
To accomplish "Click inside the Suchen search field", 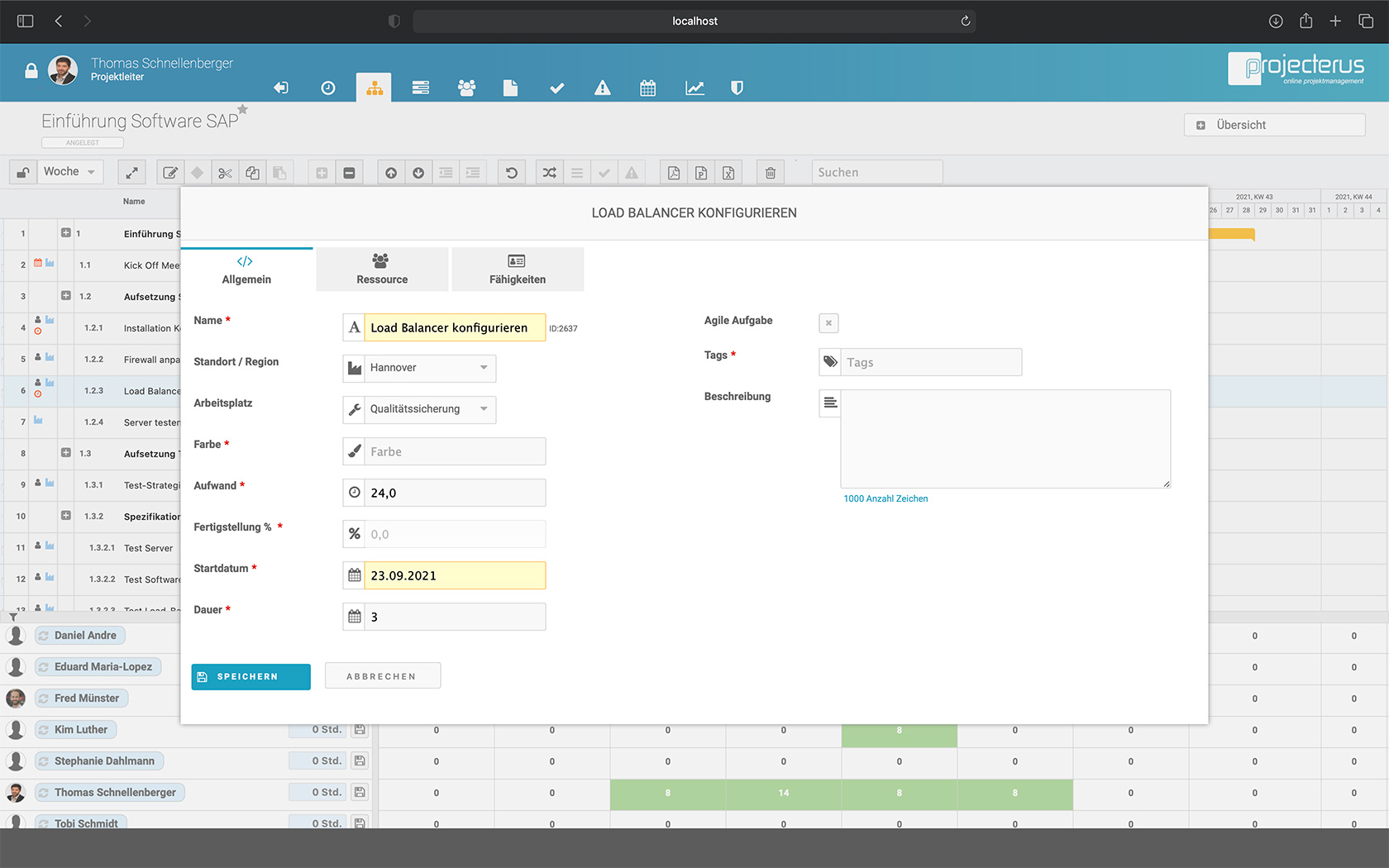I will (876, 172).
